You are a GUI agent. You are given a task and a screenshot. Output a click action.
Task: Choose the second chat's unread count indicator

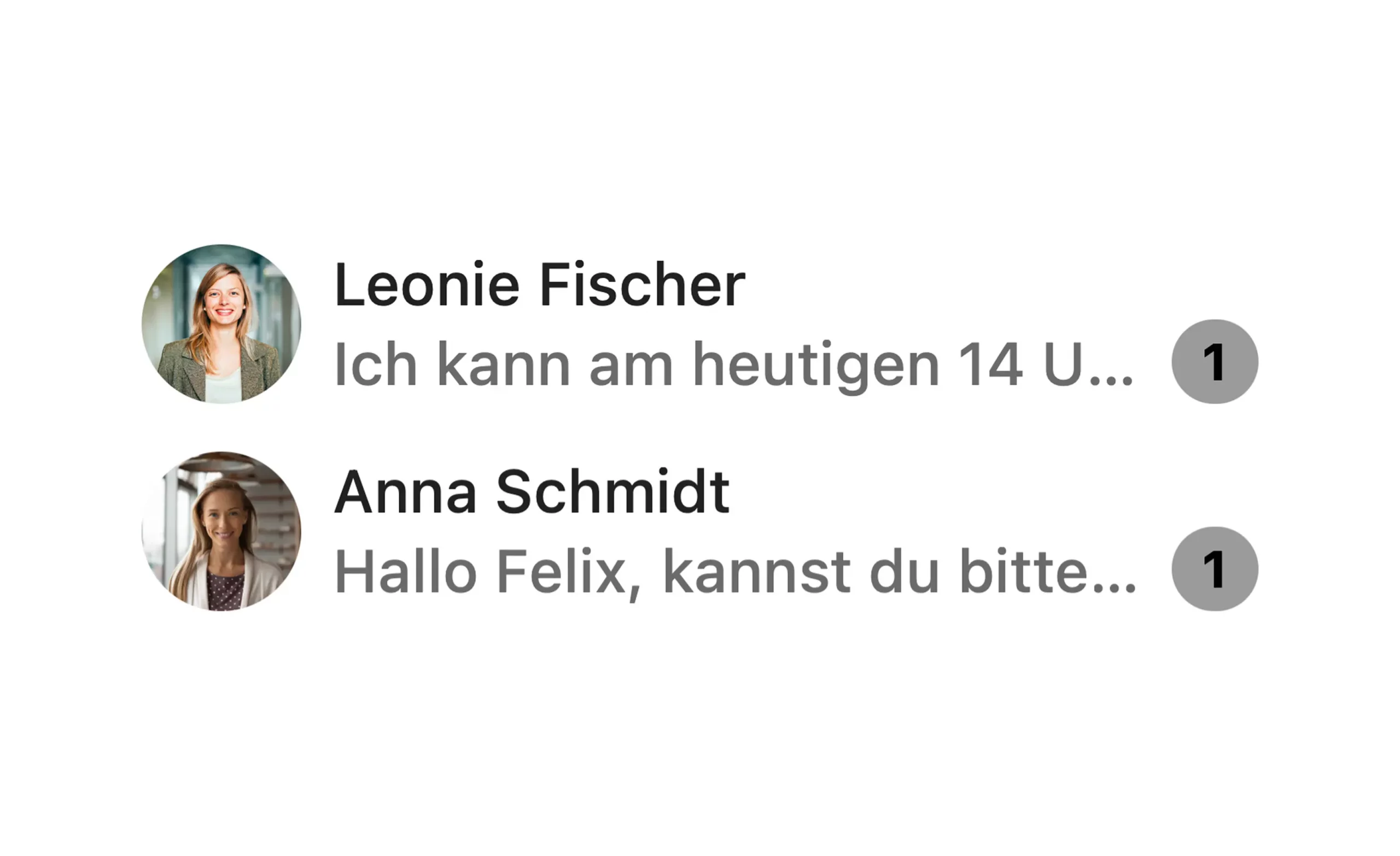1215,568
